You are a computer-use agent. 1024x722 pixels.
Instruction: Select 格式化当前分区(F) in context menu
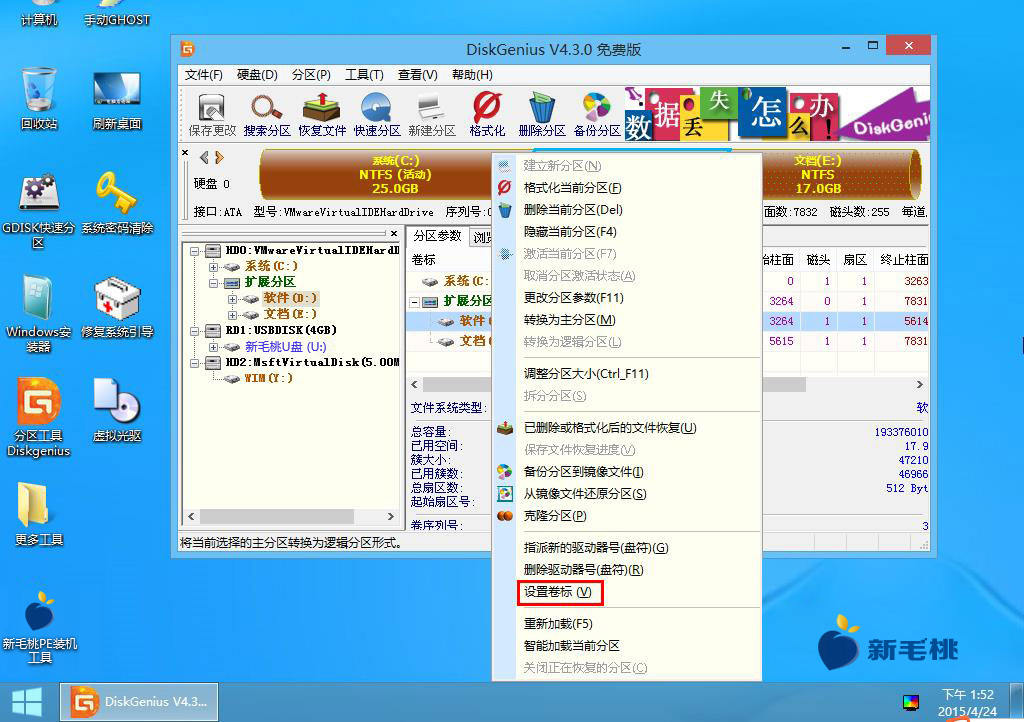click(x=627, y=188)
